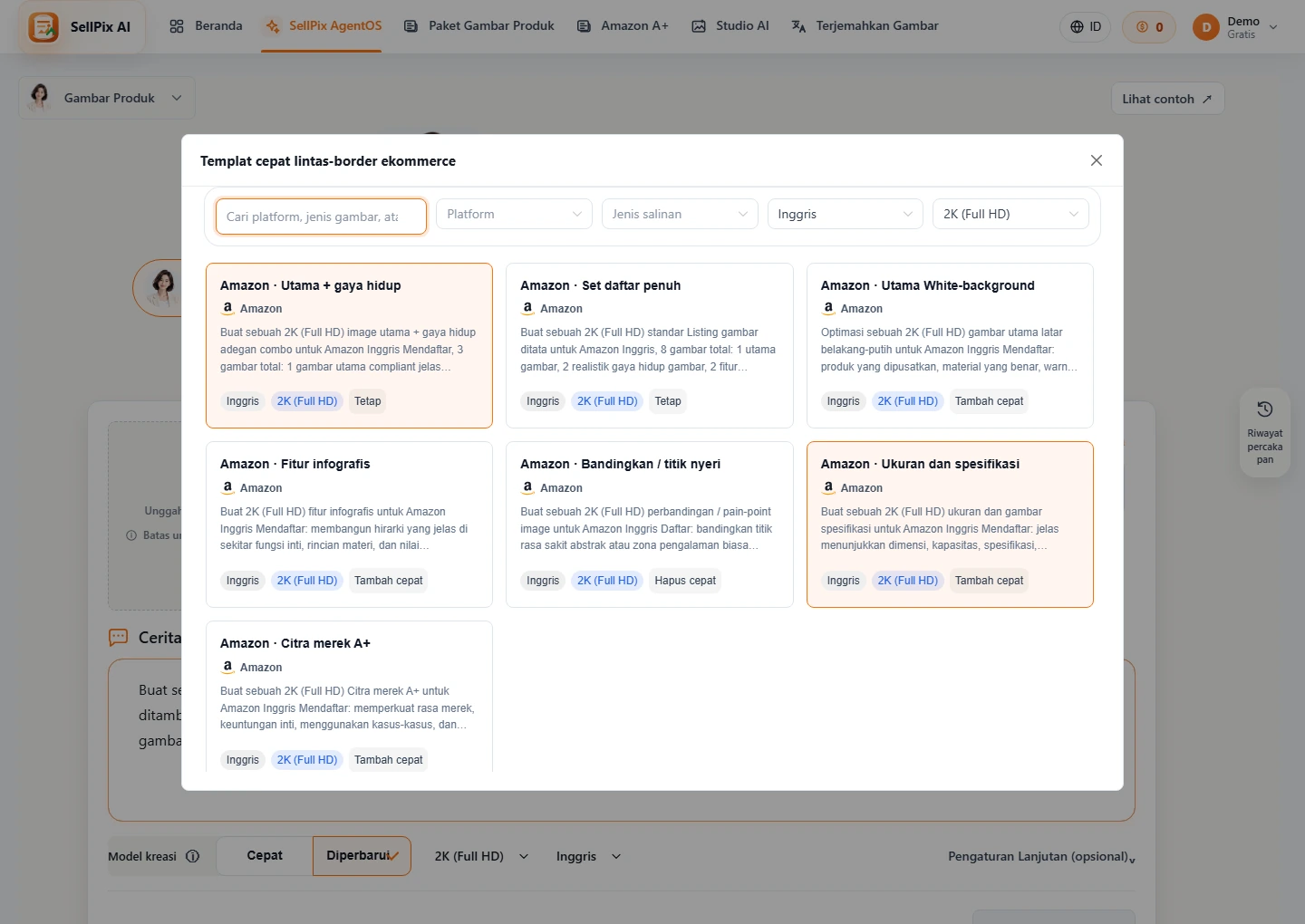The image size is (1305, 924).
Task: Close the Templat cepat dialog
Action: (1097, 160)
